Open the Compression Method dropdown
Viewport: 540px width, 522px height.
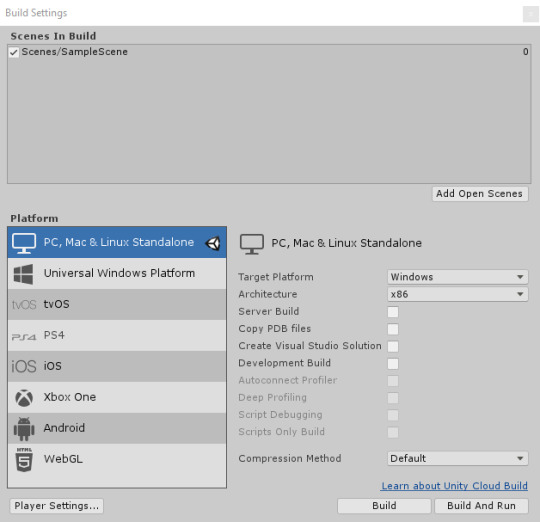[457, 459]
